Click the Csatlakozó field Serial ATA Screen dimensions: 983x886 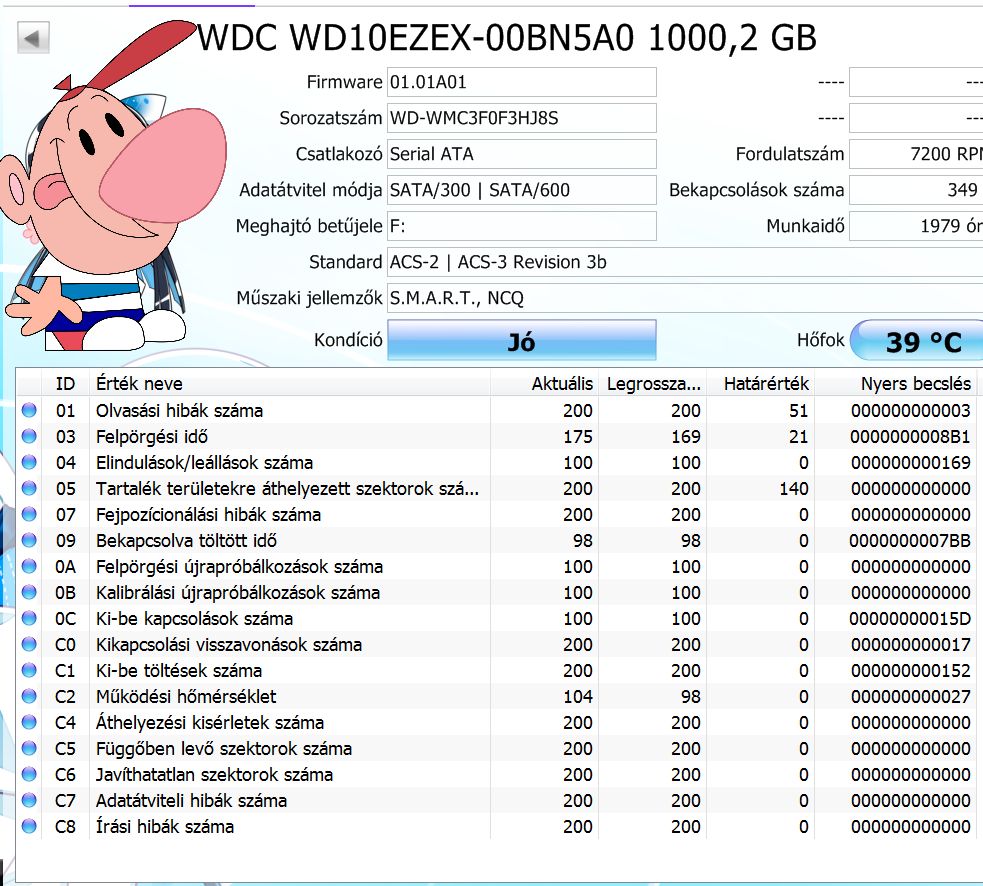click(x=522, y=154)
